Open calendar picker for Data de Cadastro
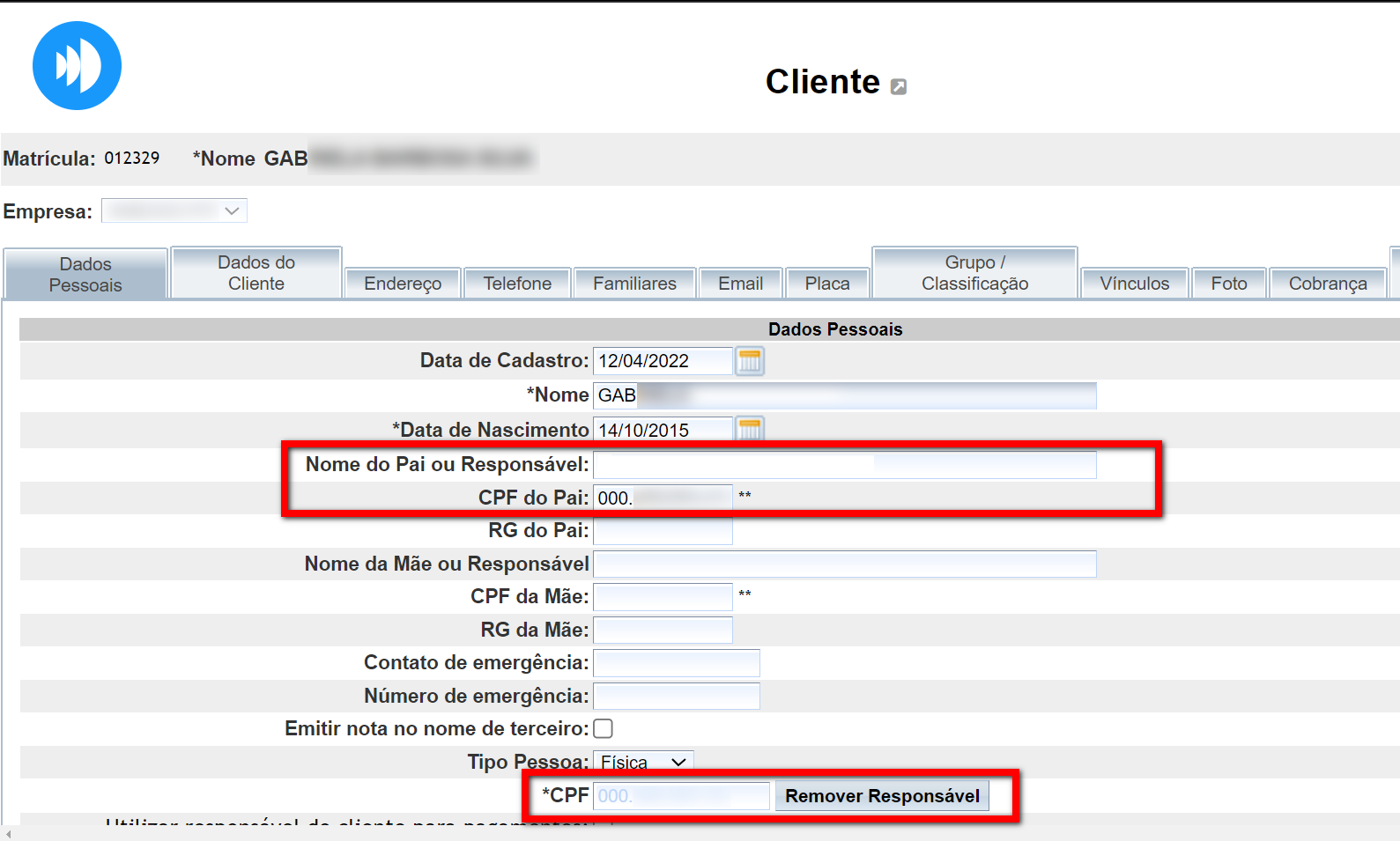This screenshot has width=1400, height=841. point(749,361)
